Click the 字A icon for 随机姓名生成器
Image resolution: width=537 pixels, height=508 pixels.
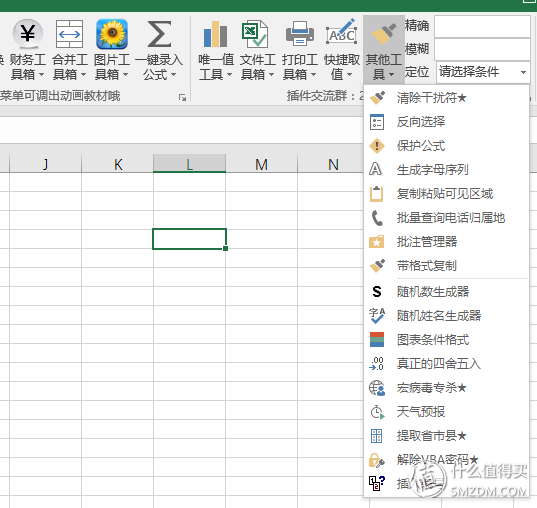[x=377, y=315]
